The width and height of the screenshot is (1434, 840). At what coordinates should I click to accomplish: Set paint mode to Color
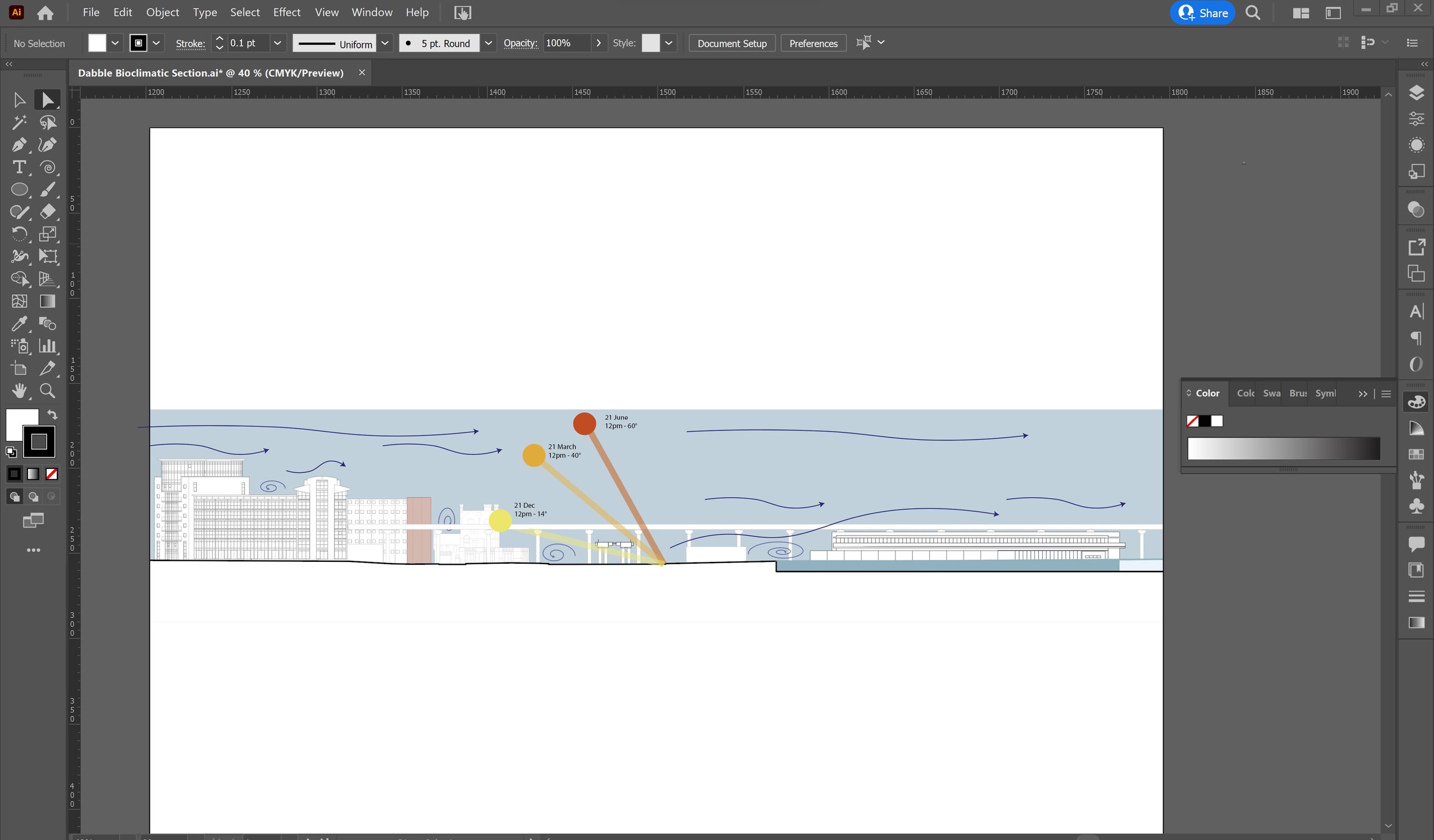point(14,474)
